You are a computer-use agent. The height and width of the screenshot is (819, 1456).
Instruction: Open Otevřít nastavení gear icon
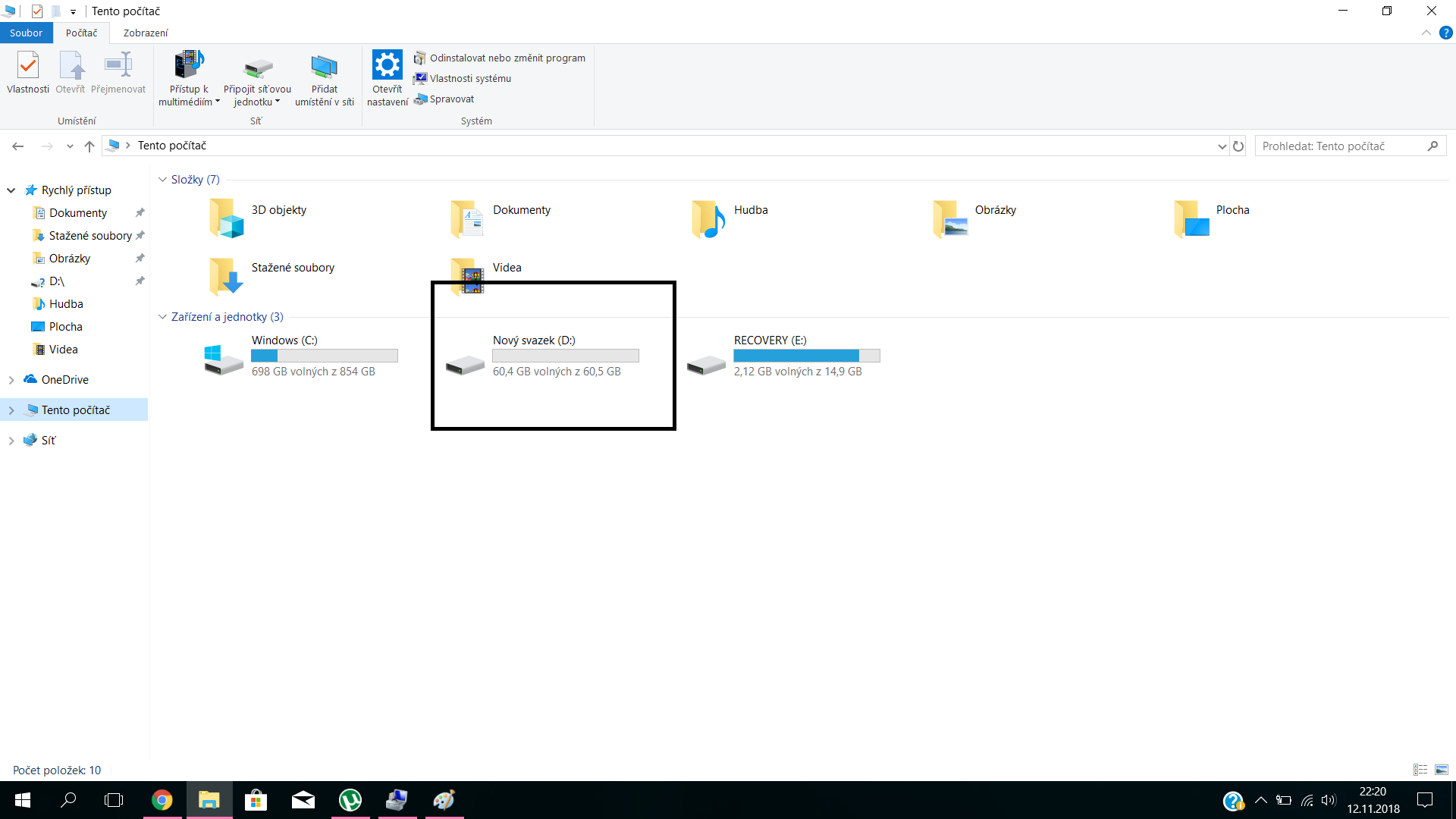tap(387, 66)
